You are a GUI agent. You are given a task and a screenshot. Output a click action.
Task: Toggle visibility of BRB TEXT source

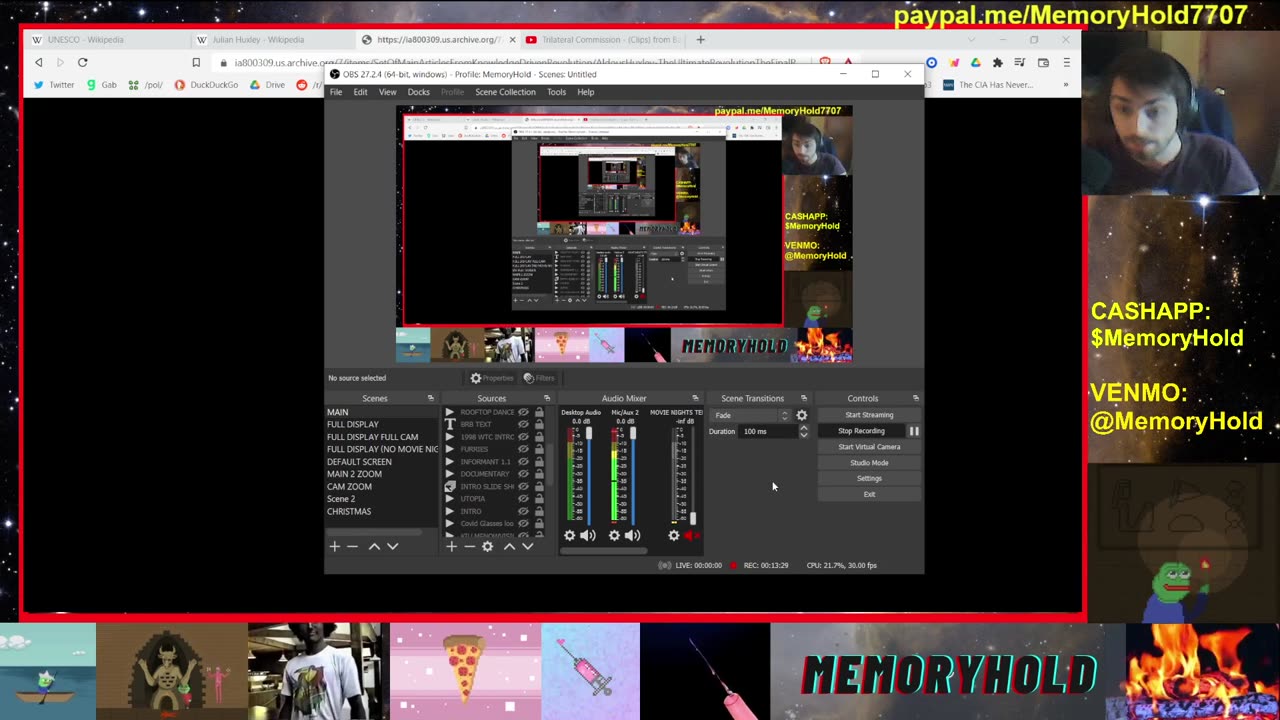tap(523, 424)
